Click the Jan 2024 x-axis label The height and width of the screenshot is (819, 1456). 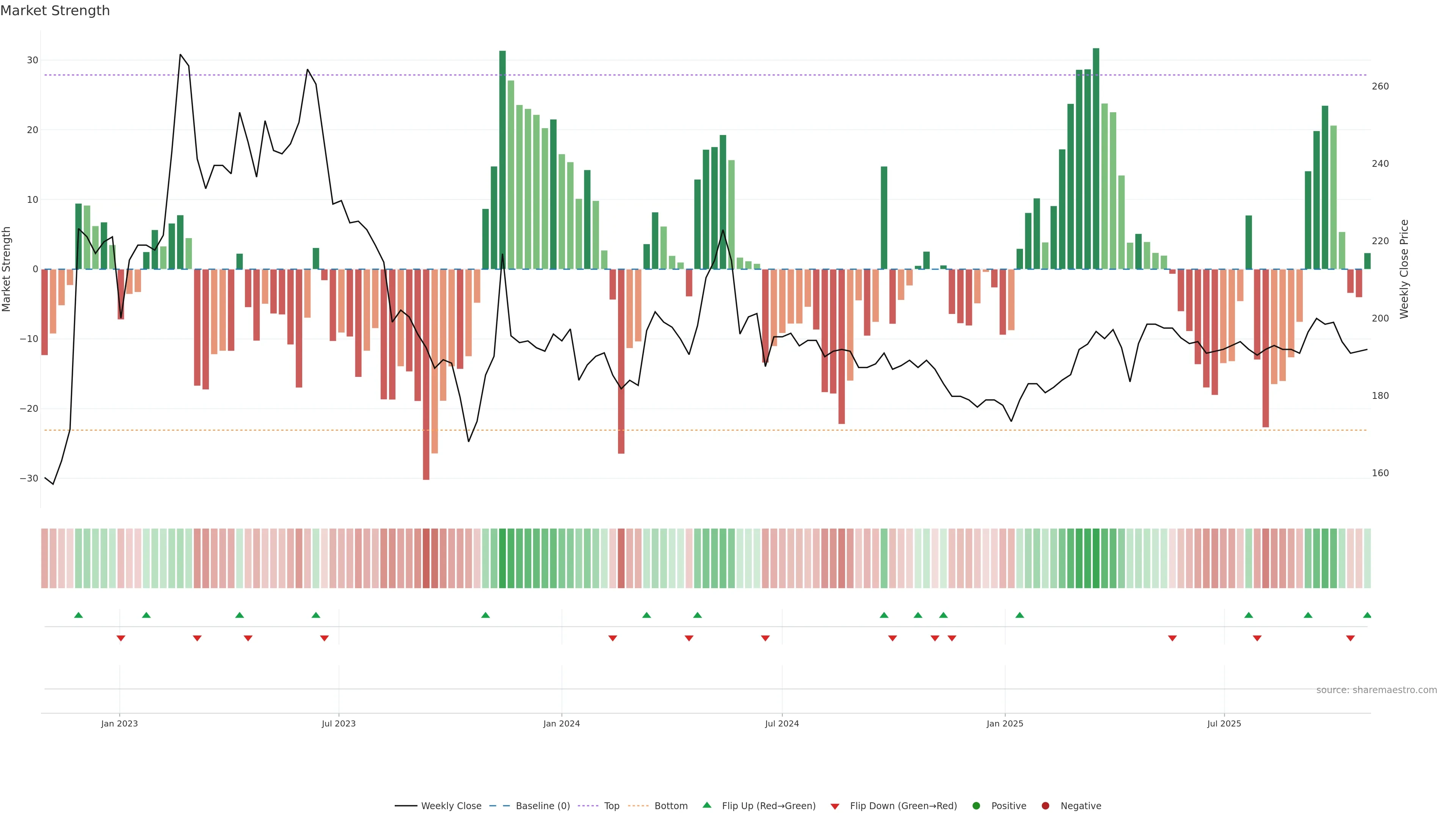pyautogui.click(x=561, y=723)
